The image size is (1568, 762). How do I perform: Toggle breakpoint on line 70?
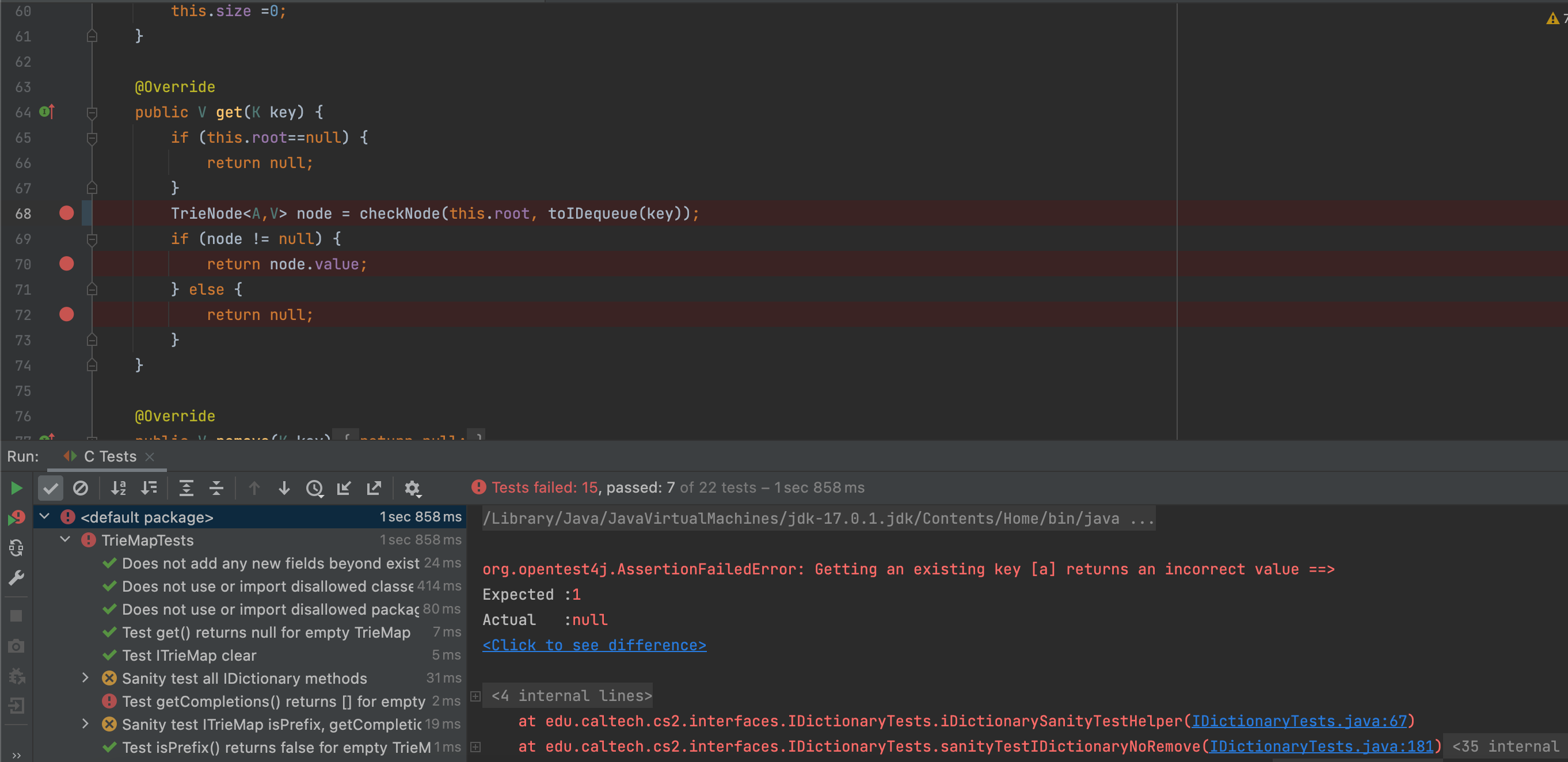click(66, 264)
